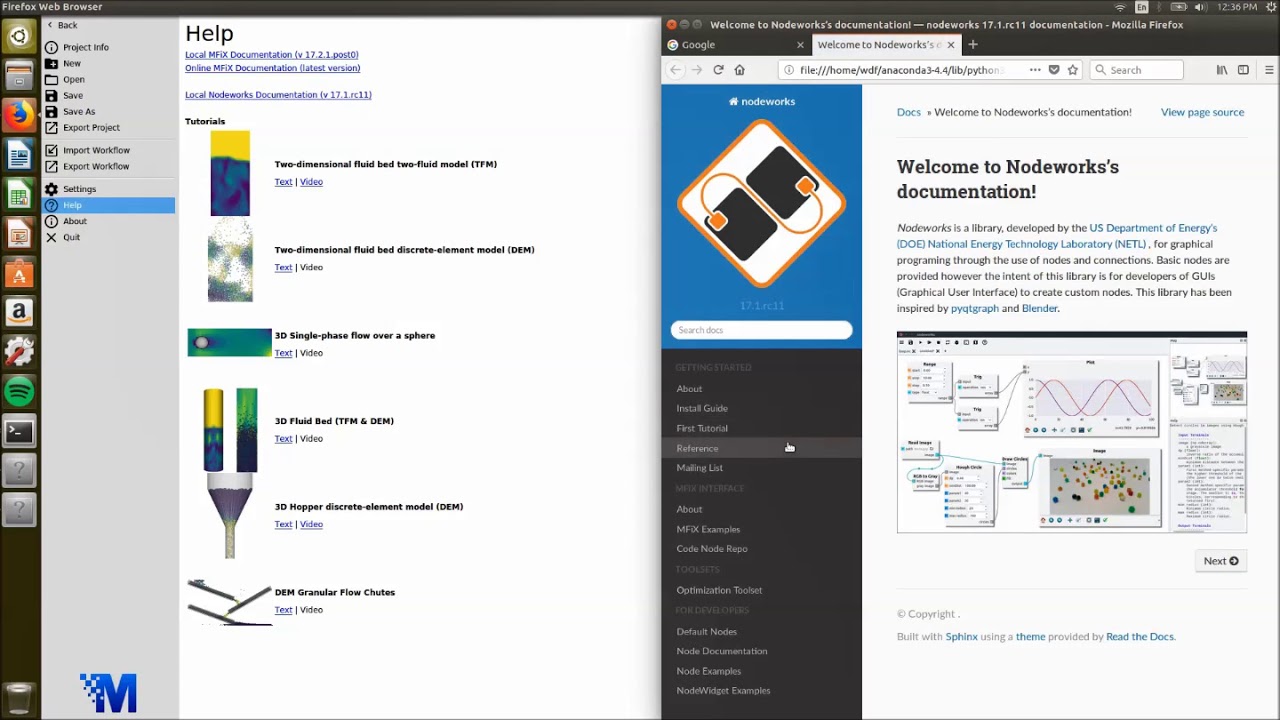Open Text link for 3D Hopper DEM tutorial
This screenshot has width=1280, height=720.
pyautogui.click(x=283, y=524)
